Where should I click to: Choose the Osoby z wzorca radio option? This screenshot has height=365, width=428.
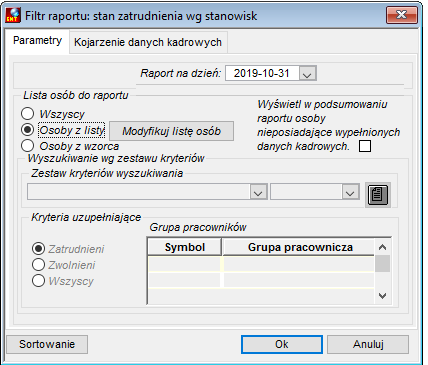(27, 146)
